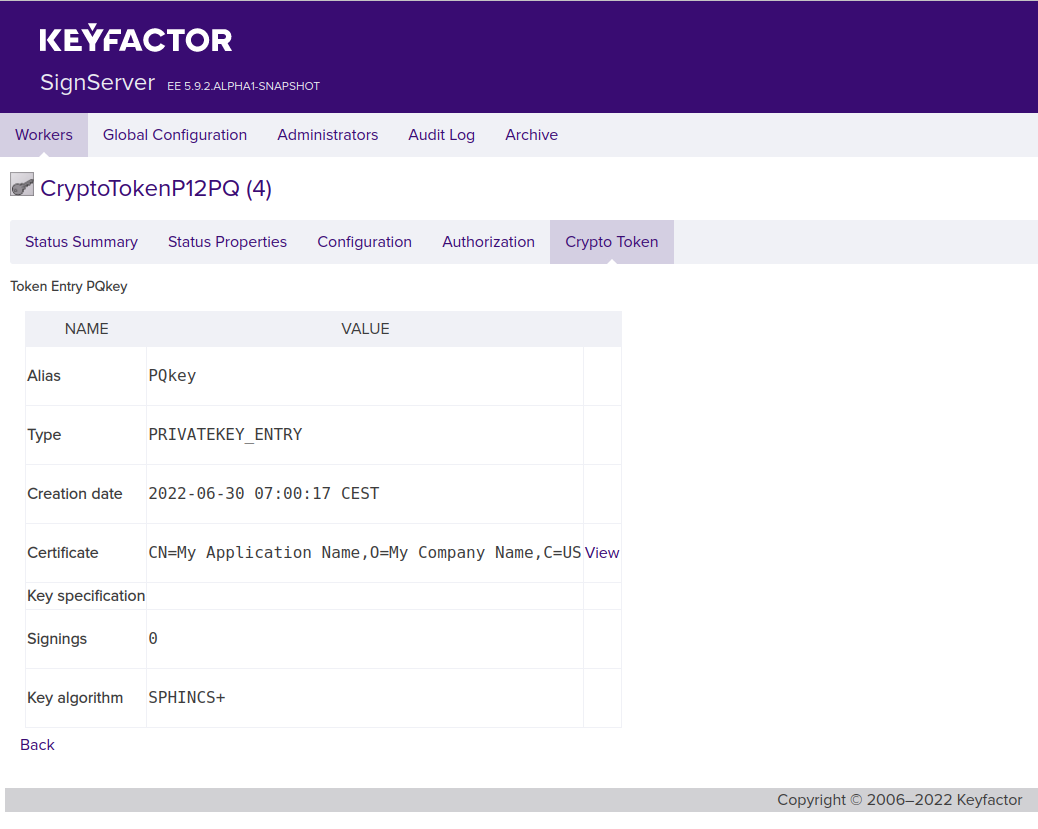
Task: Click the Back link below table
Action: click(37, 745)
